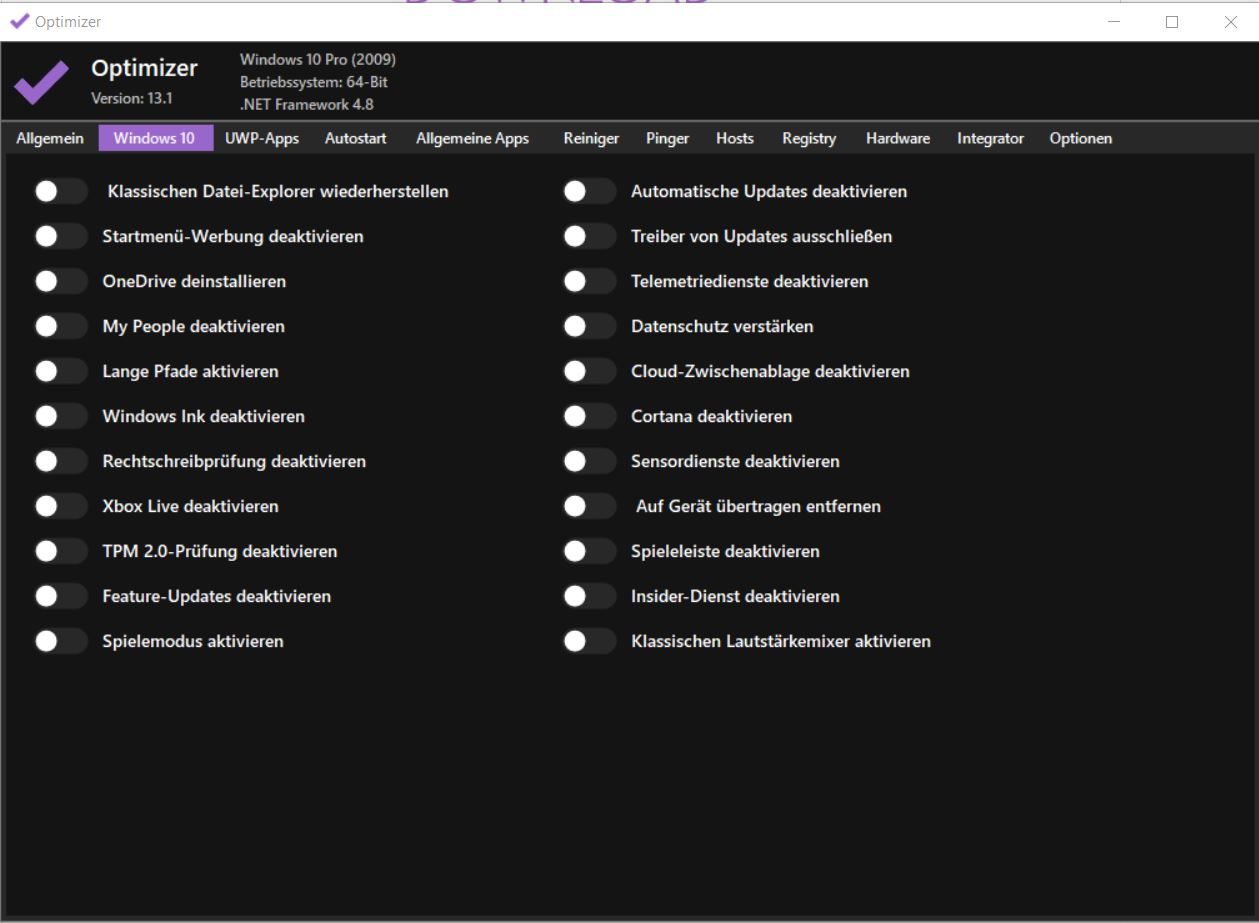Toggle 'Datenschutz verstärken' switch
This screenshot has height=923, width=1259.
click(x=589, y=326)
